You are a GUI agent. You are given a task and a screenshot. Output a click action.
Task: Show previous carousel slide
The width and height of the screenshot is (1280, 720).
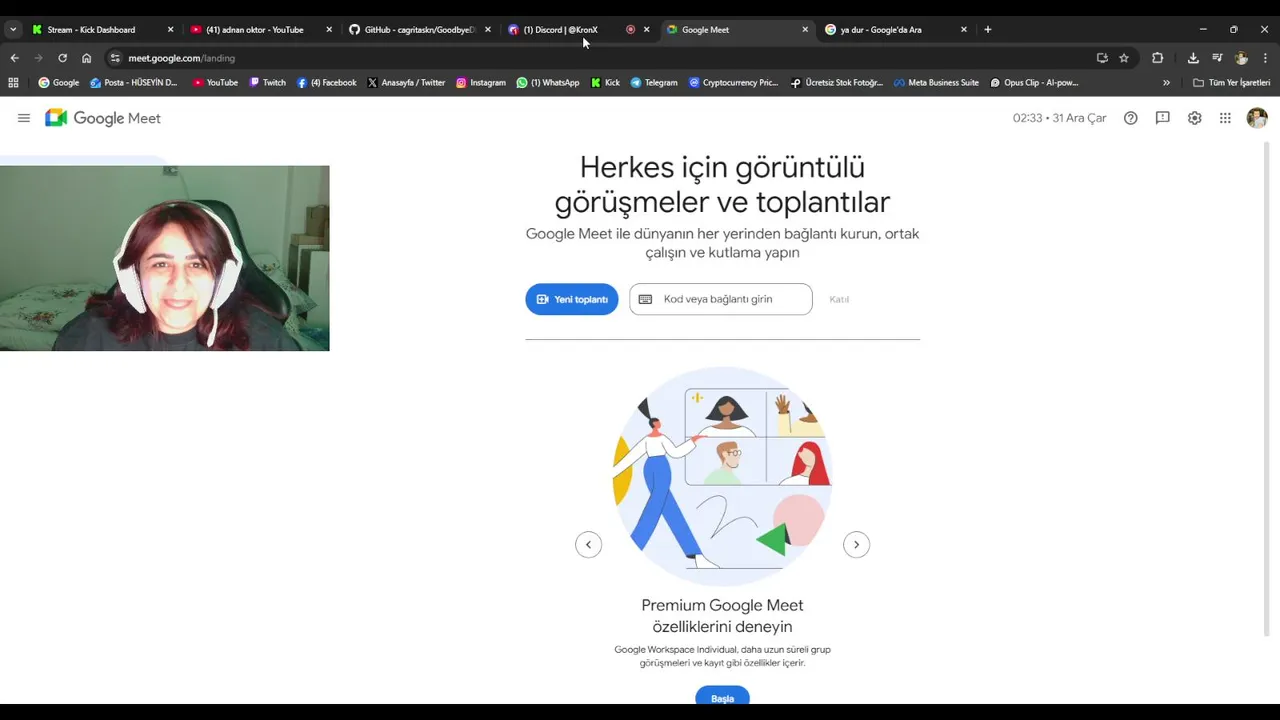(588, 544)
